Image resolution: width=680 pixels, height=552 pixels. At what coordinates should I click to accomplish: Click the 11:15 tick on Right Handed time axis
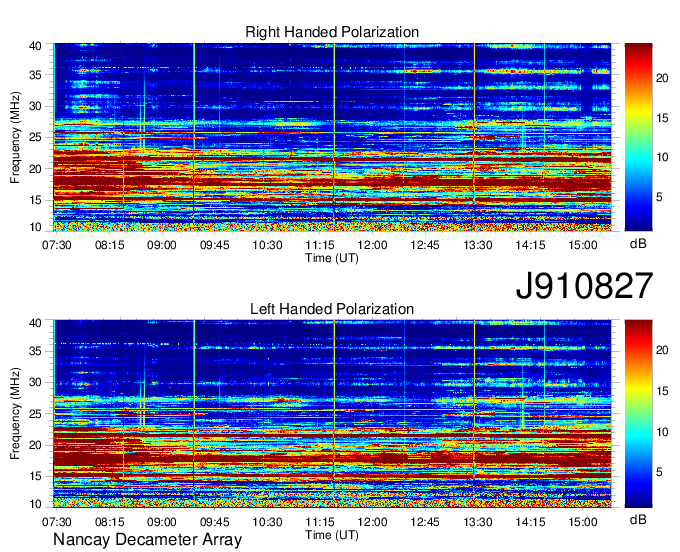[320, 245]
